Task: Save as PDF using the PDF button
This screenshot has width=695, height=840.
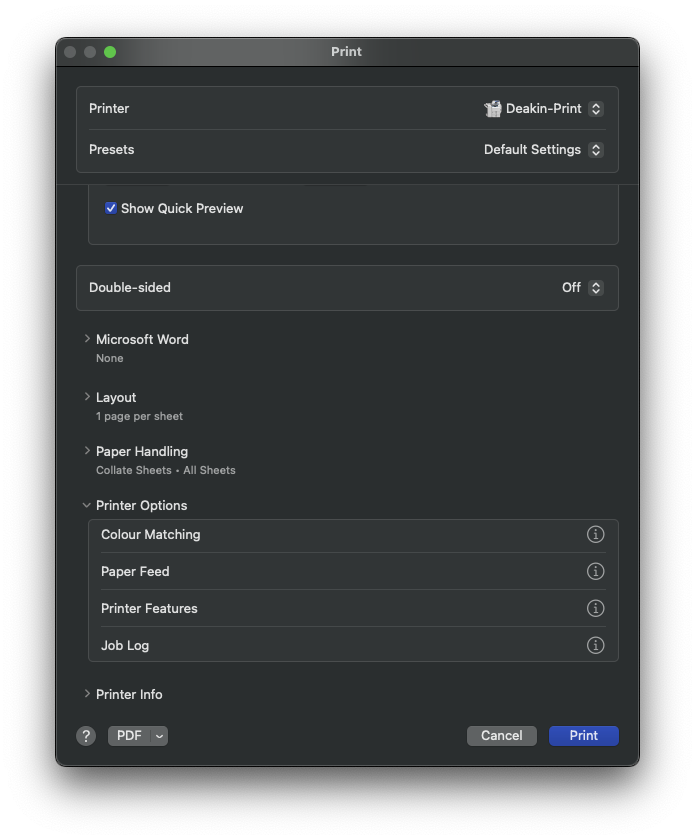Action: pos(129,735)
